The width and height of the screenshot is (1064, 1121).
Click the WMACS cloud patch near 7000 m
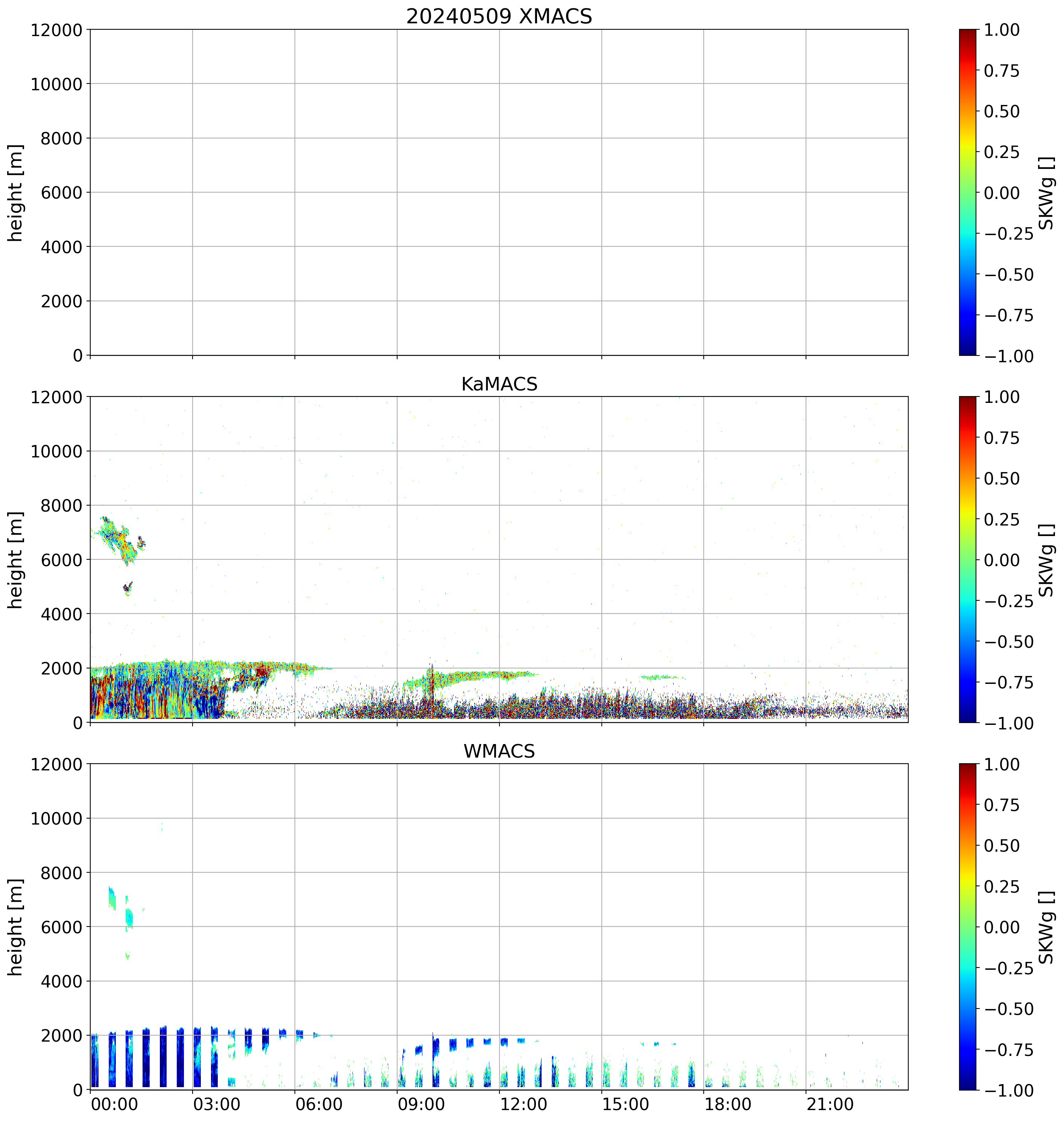pyautogui.click(x=112, y=898)
